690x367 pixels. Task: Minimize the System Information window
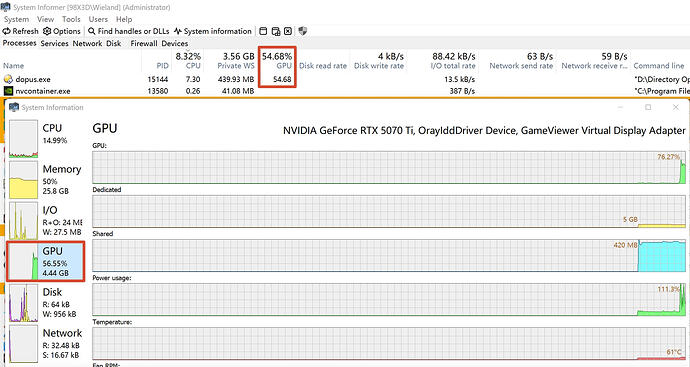click(620, 107)
